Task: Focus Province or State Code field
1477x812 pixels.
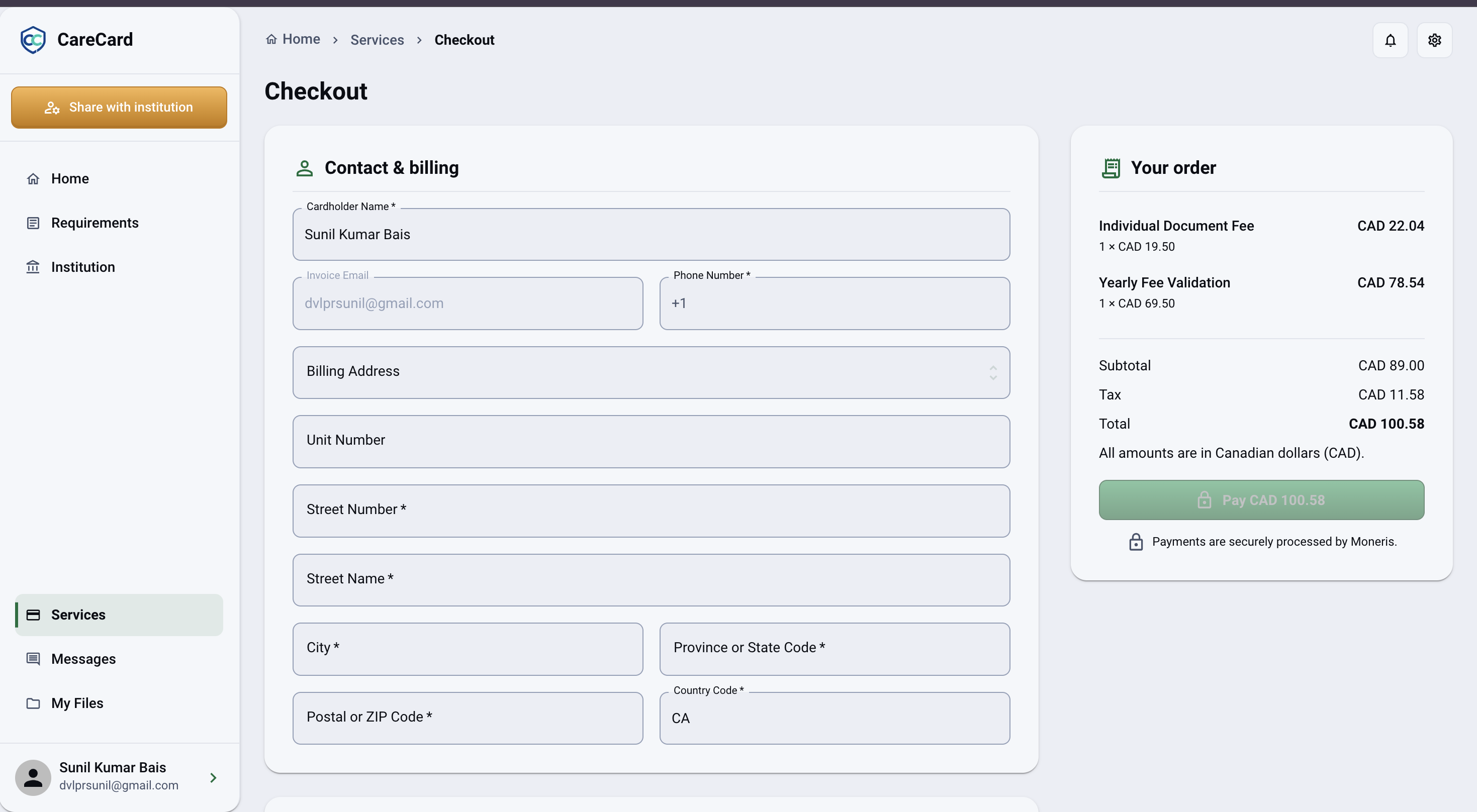Action: [x=834, y=649]
